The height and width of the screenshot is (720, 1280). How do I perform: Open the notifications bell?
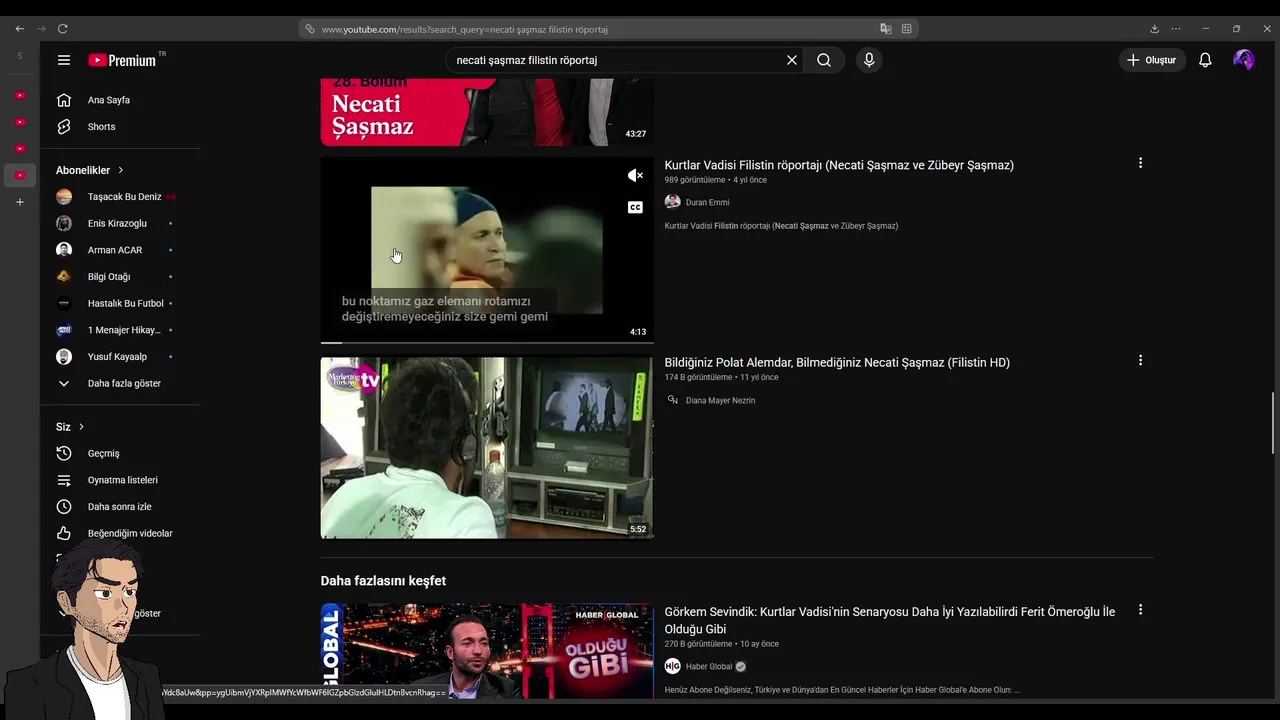click(x=1205, y=60)
